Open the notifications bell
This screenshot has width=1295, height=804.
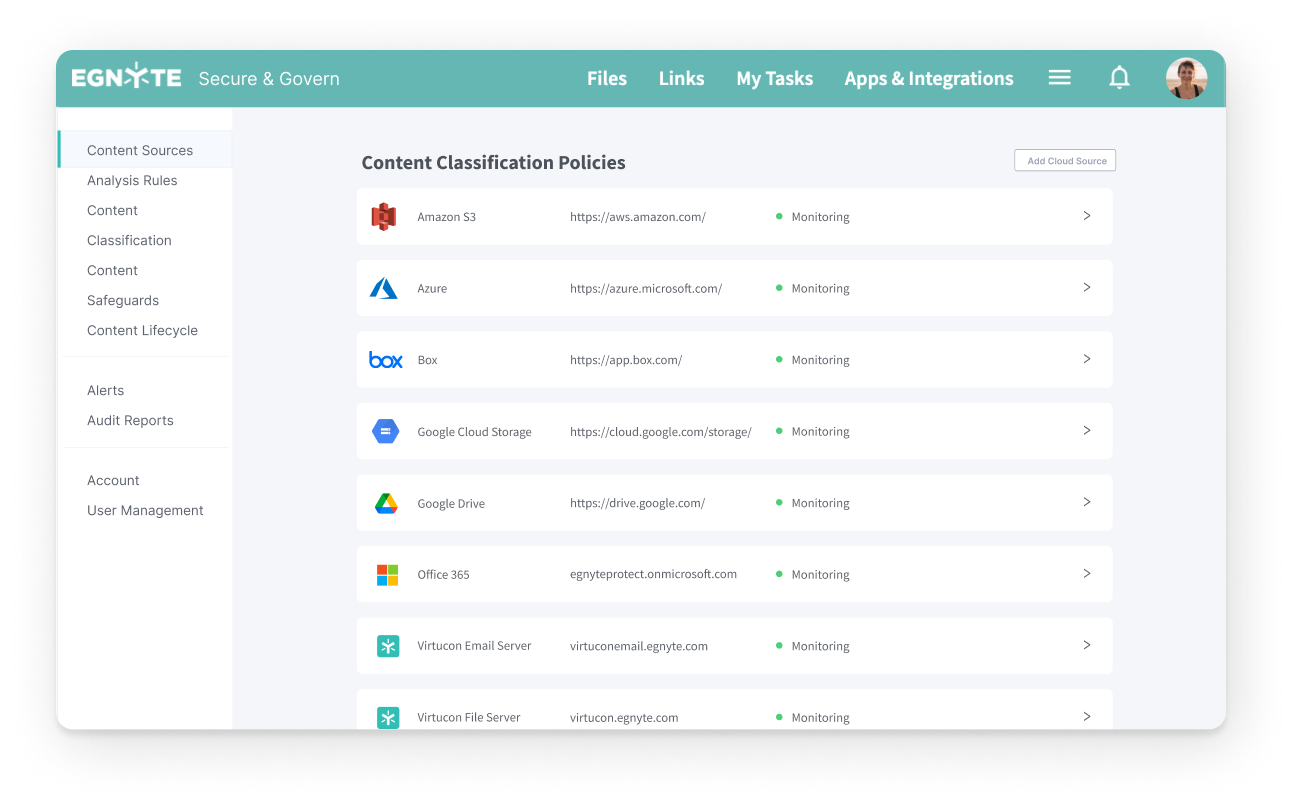click(x=1120, y=78)
